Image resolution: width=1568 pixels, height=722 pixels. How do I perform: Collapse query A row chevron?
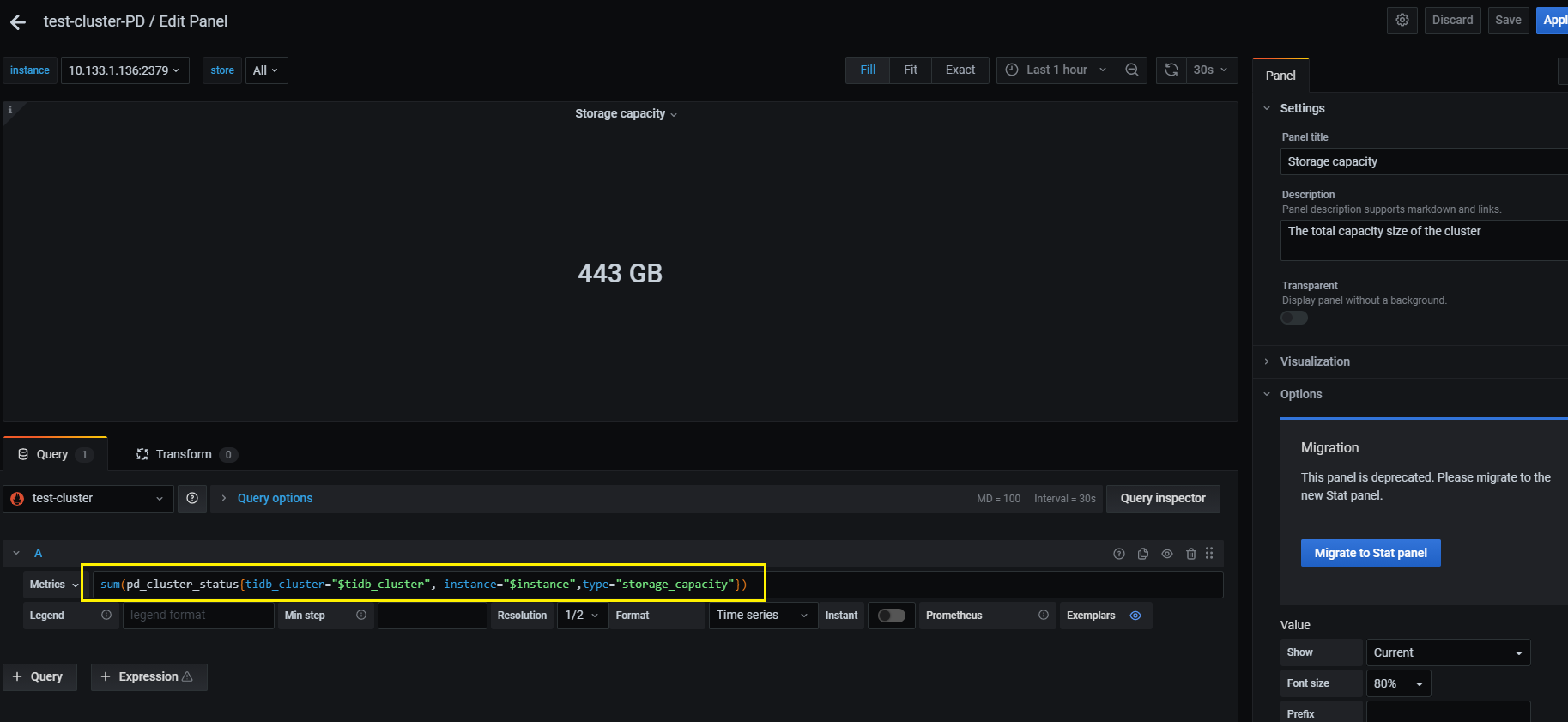(16, 554)
